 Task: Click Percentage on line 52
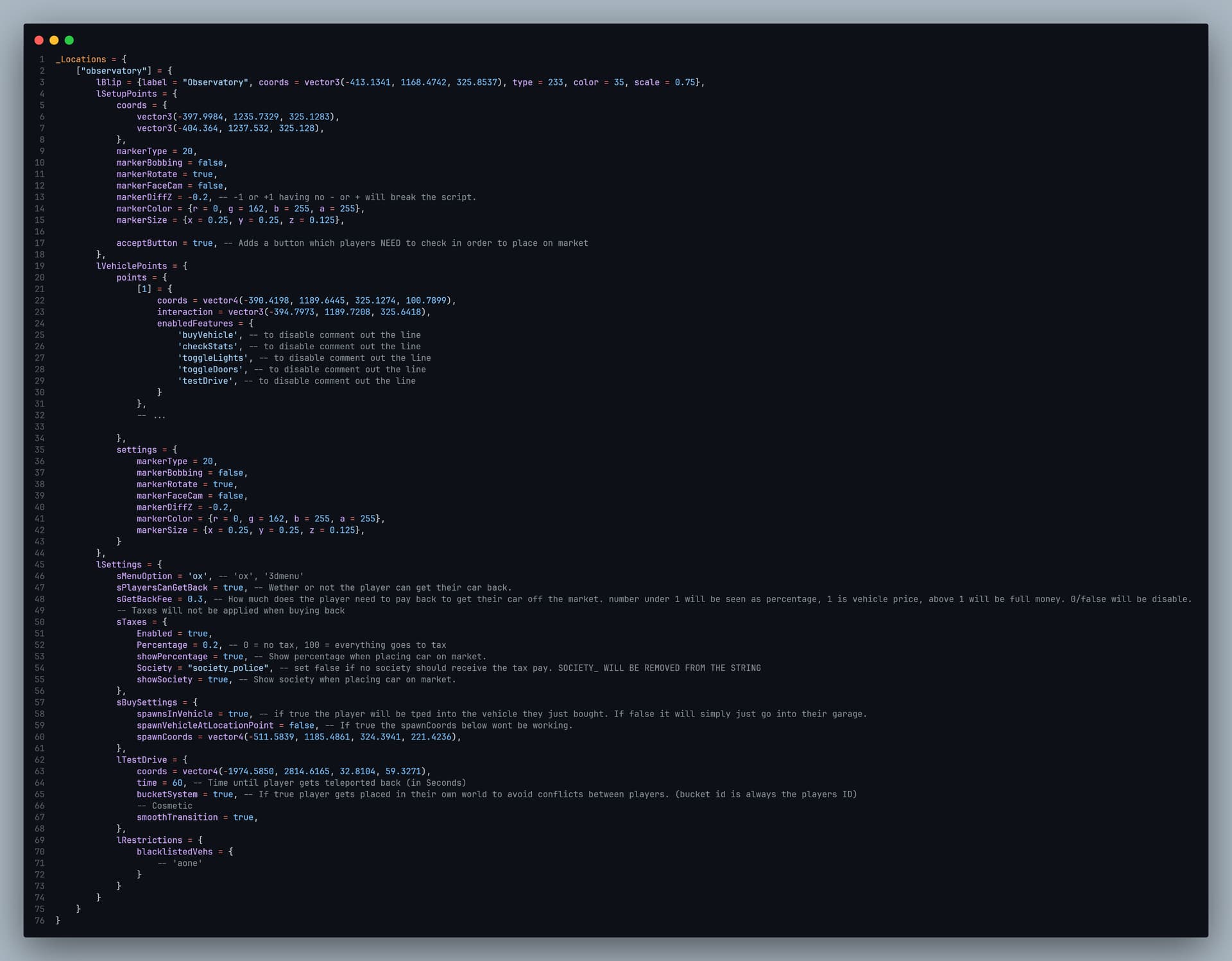coord(162,645)
